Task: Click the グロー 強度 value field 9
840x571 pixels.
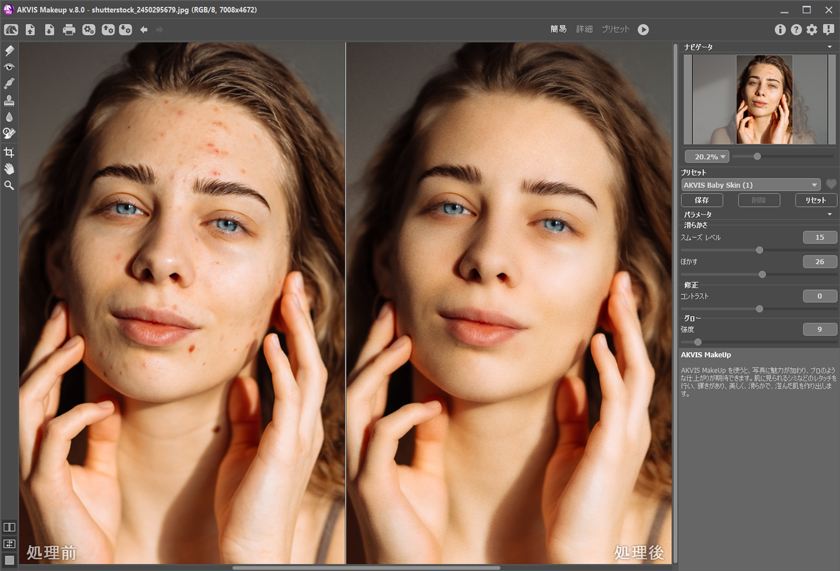Action: 820,329
